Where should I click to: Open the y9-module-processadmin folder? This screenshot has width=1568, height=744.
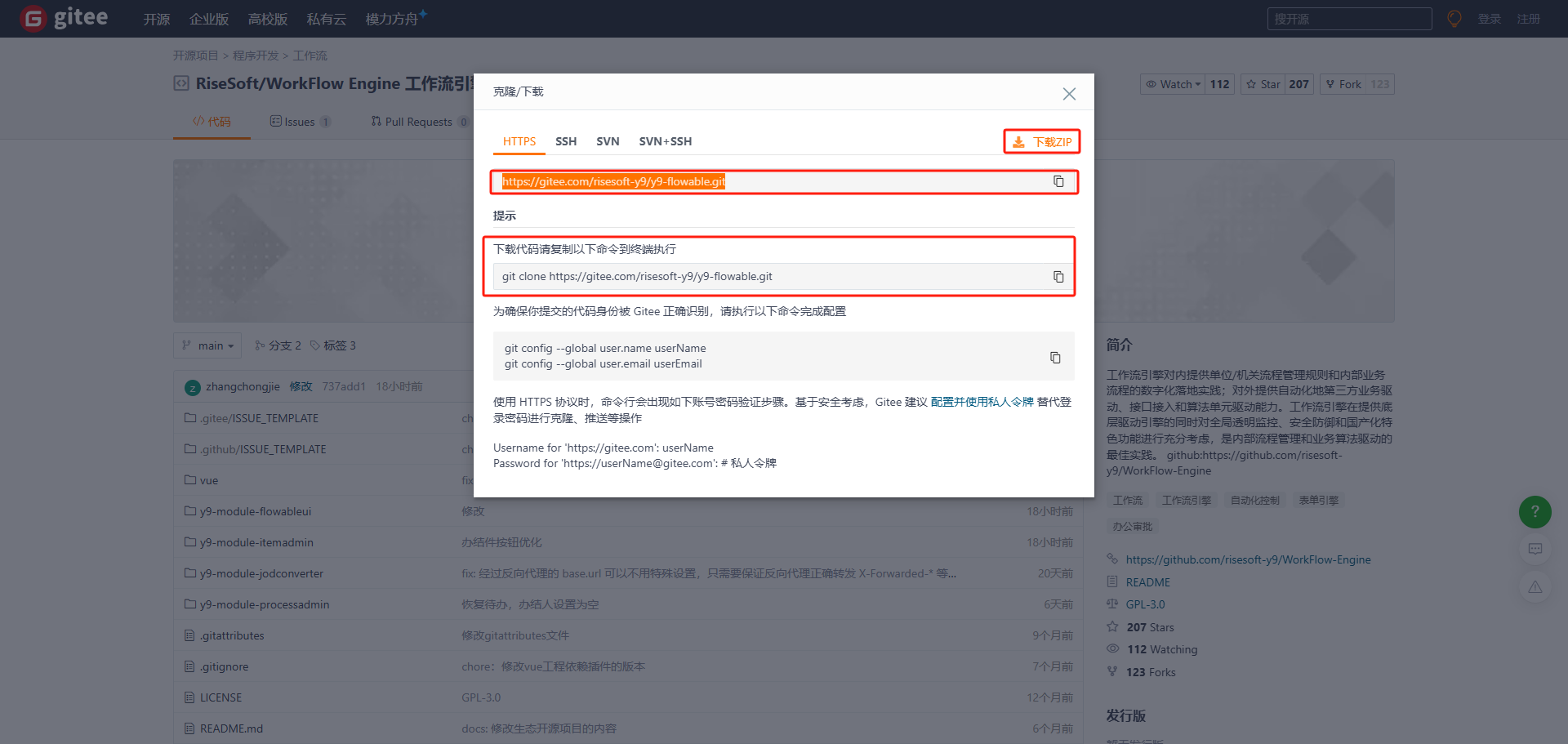coord(265,604)
